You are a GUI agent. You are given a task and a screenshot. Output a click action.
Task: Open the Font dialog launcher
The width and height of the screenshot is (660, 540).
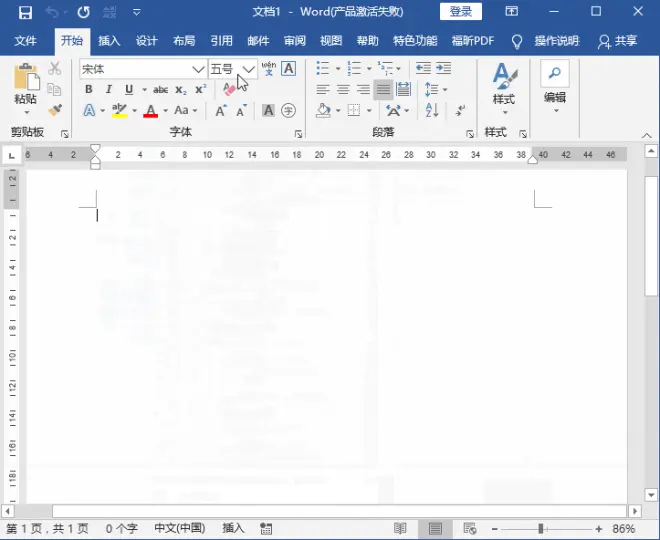pos(298,134)
